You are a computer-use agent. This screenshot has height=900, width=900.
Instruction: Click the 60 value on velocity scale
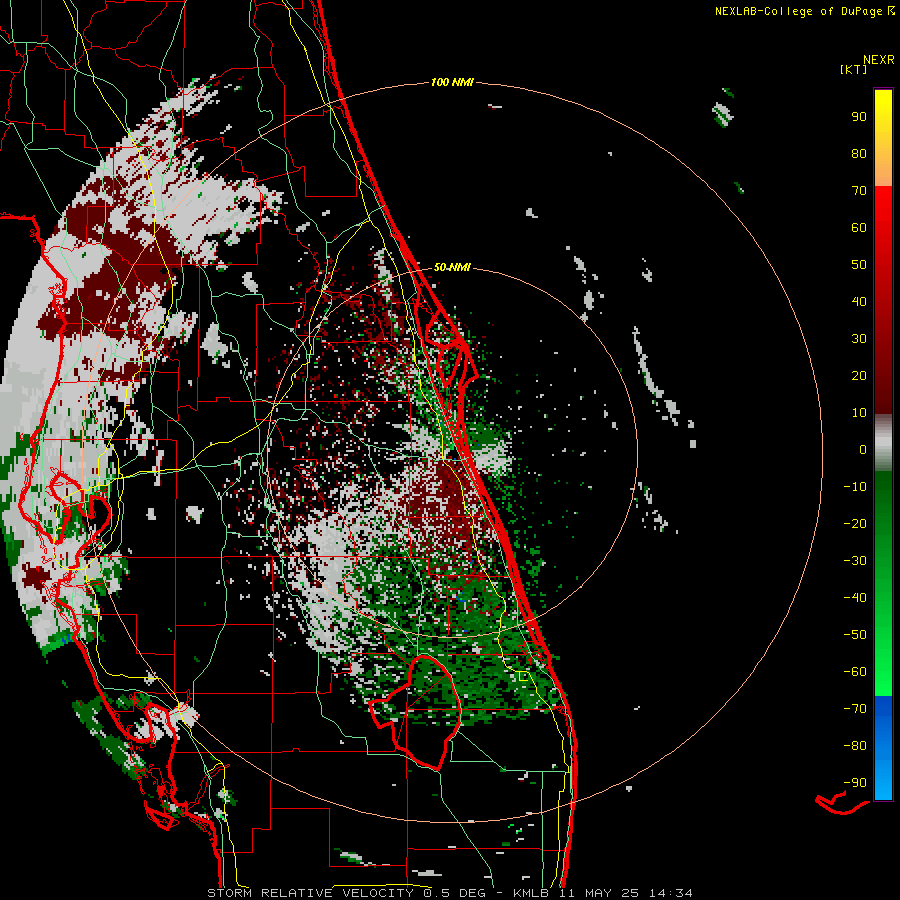pos(859,228)
